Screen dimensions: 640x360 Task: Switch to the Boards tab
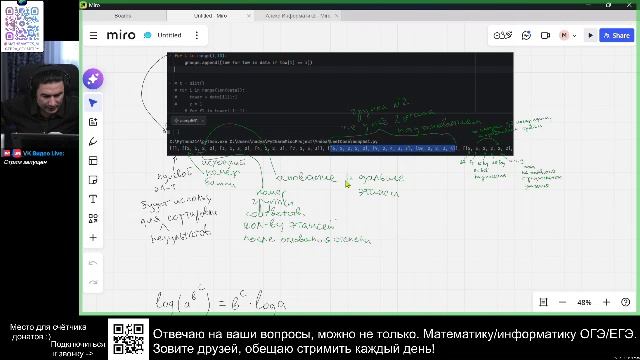tap(123, 16)
